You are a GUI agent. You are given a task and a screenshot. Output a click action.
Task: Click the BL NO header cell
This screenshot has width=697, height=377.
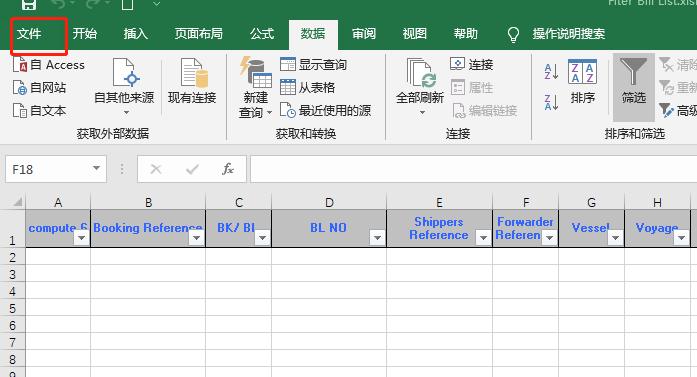(x=329, y=228)
